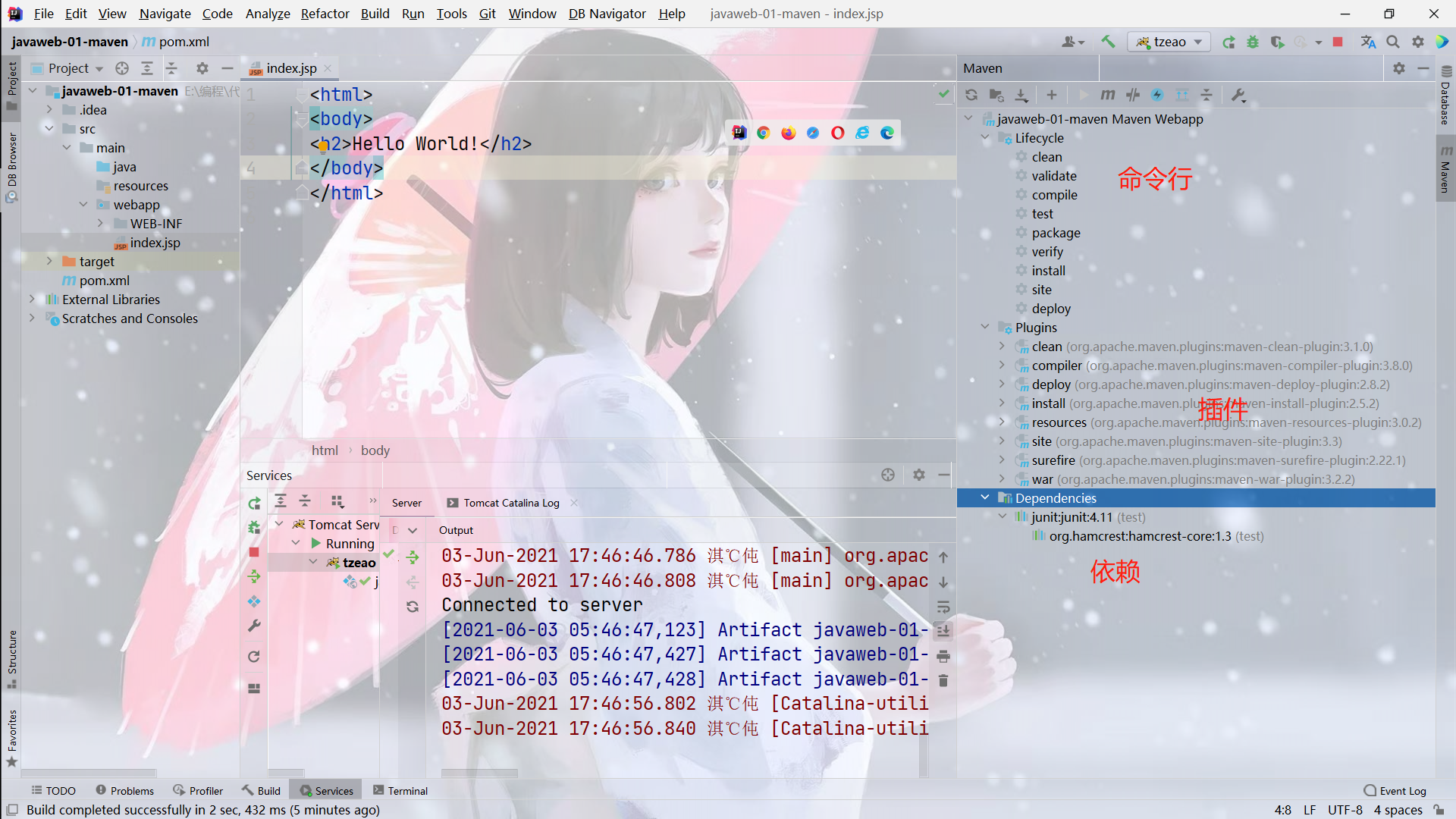
Task: Open the Refactor menu
Action: 325,14
